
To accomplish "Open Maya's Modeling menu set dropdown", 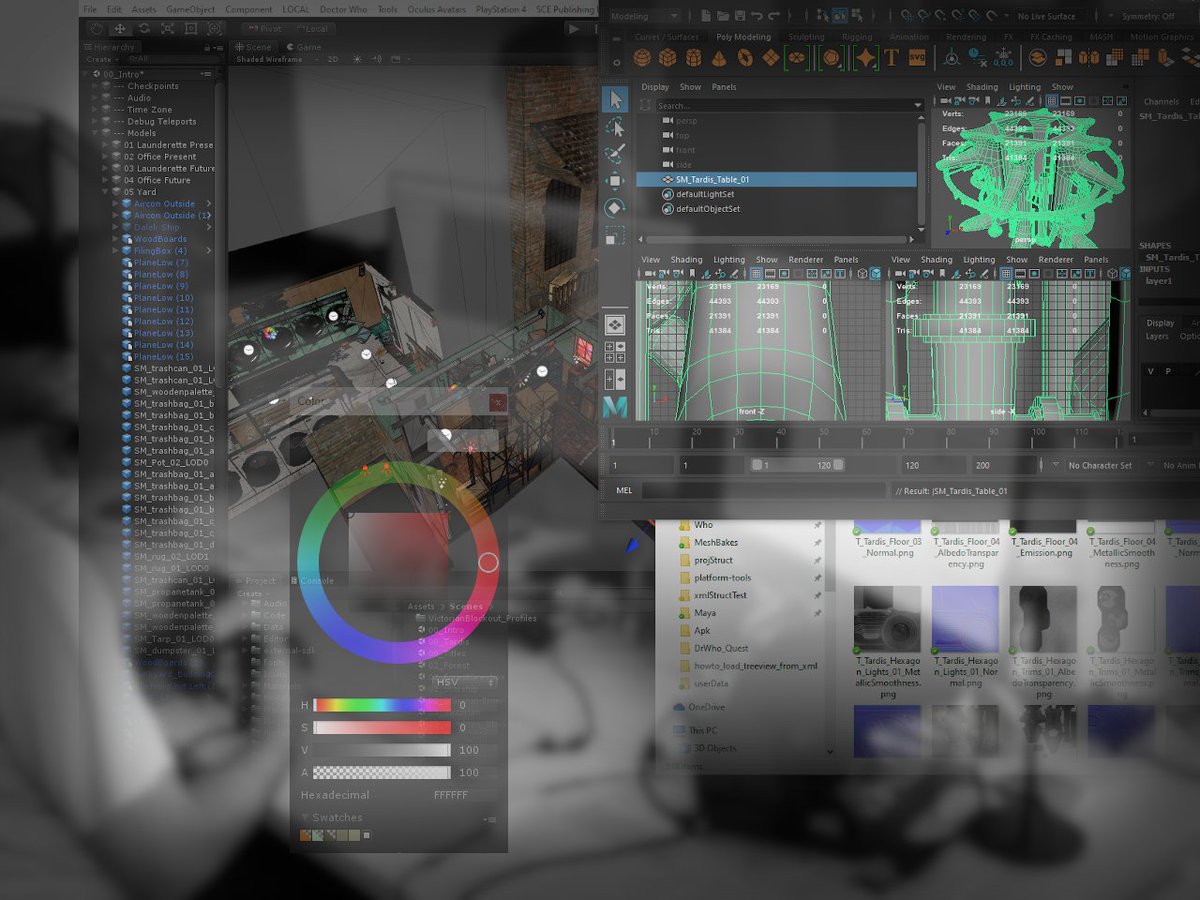I will [x=644, y=16].
